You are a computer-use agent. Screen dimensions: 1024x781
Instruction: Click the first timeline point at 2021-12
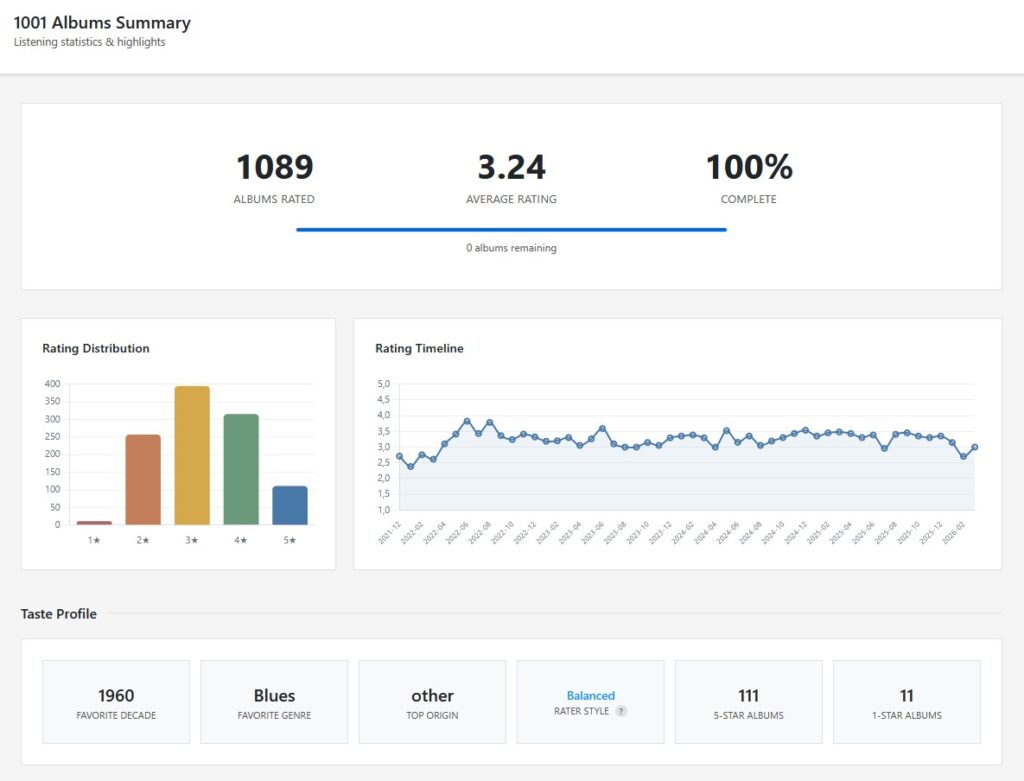(399, 456)
